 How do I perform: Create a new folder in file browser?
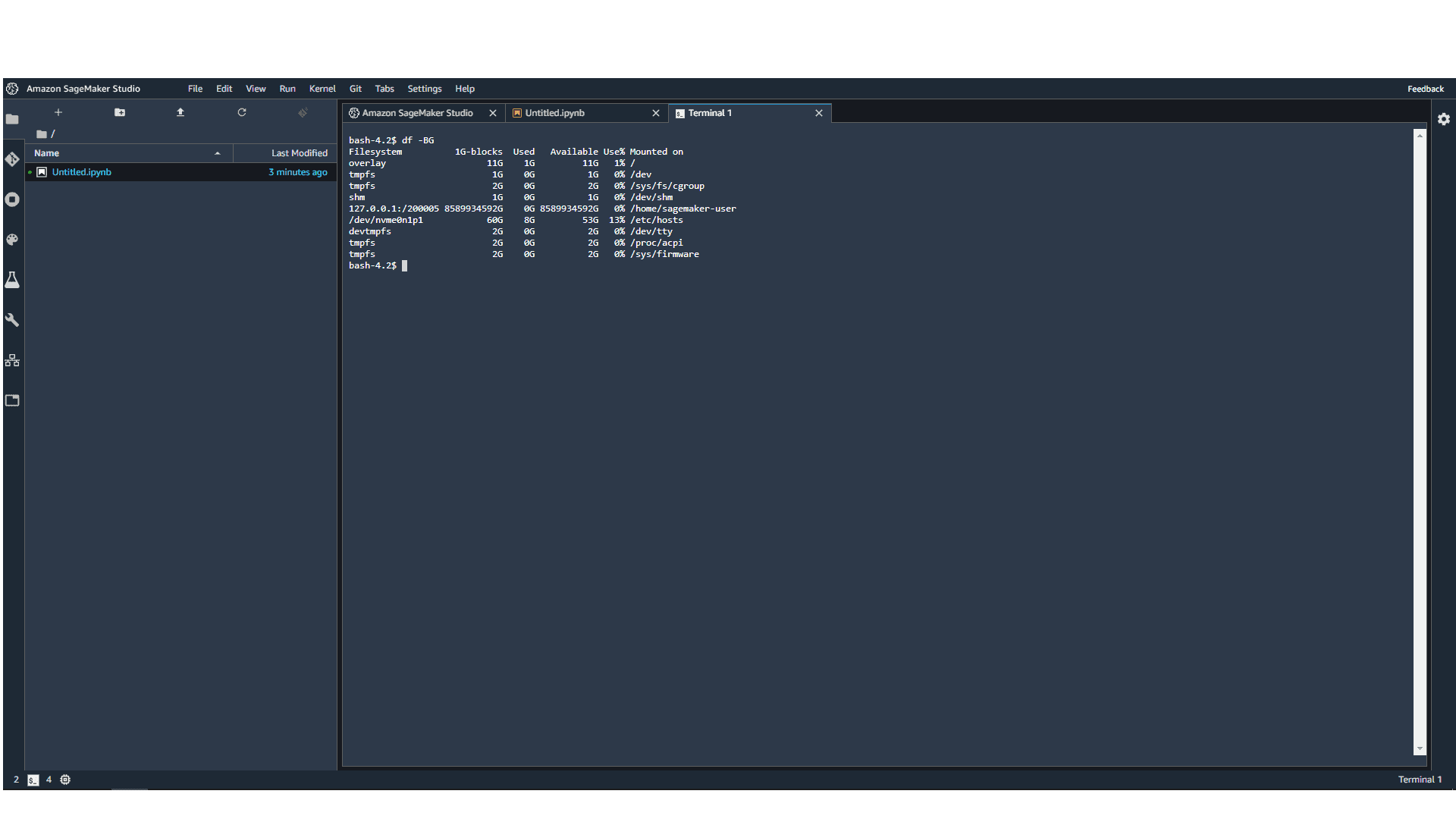point(120,111)
